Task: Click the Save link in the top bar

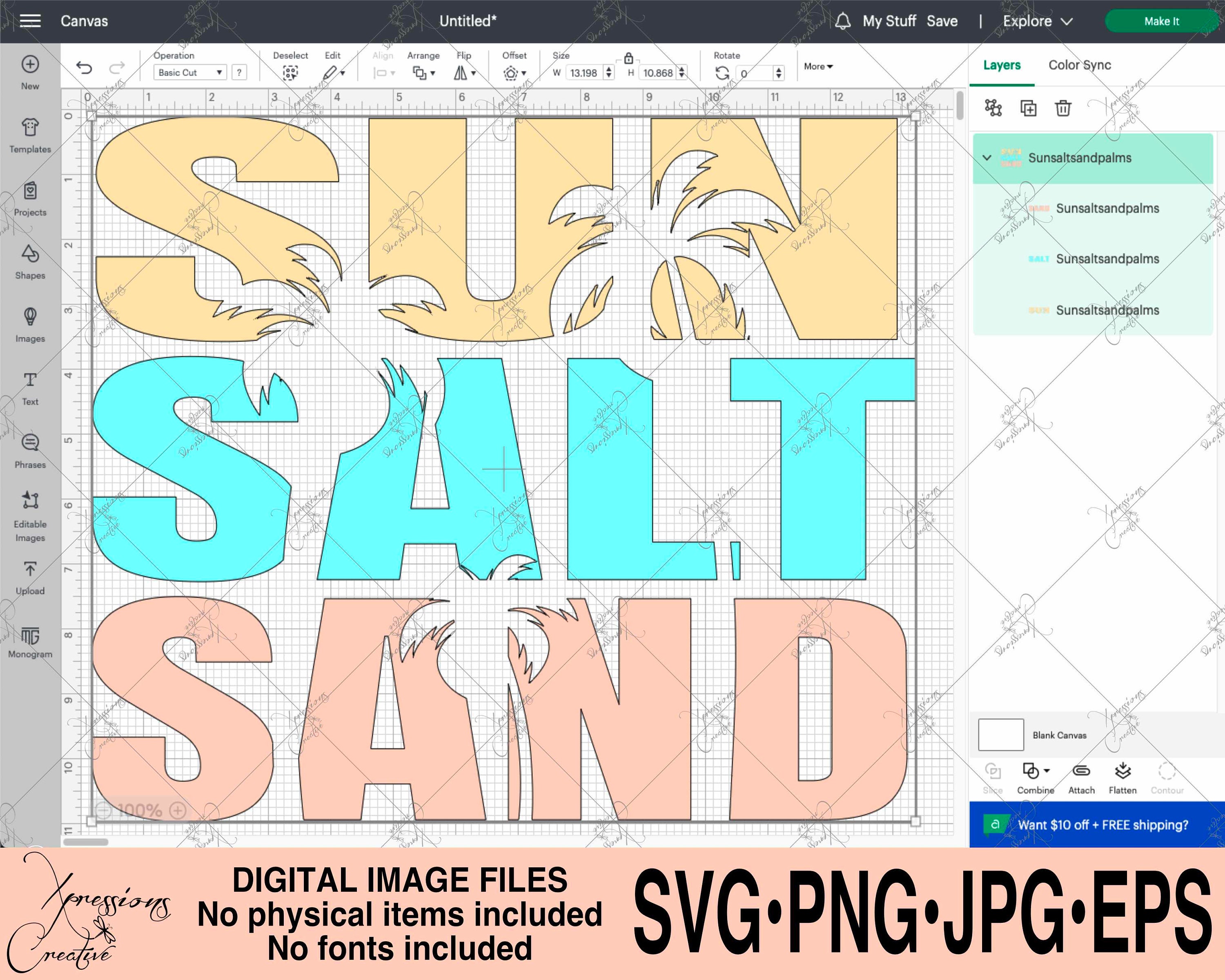Action: tap(942, 21)
